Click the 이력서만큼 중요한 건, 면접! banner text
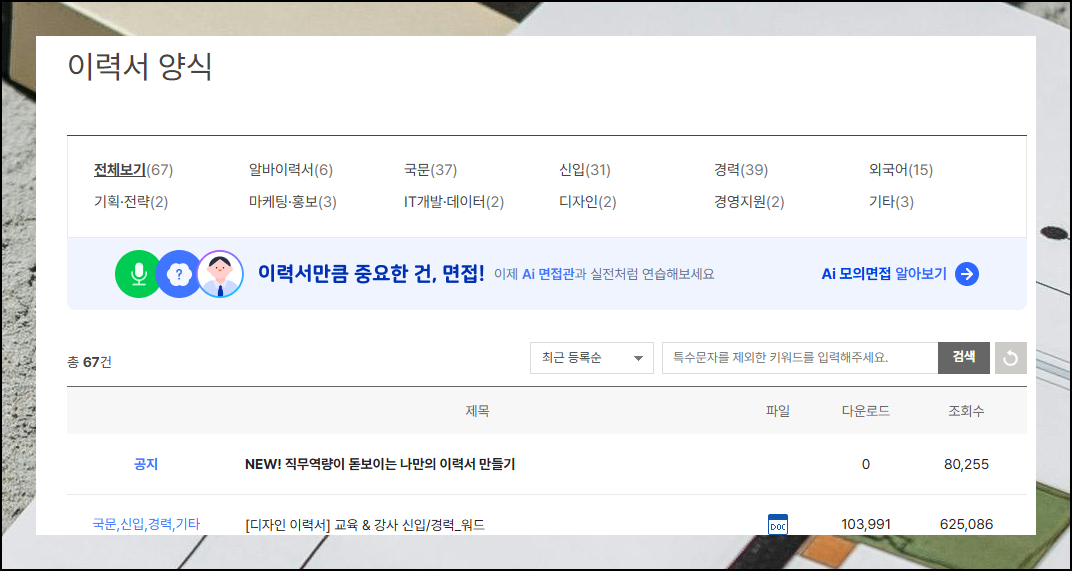 pyautogui.click(x=371, y=274)
